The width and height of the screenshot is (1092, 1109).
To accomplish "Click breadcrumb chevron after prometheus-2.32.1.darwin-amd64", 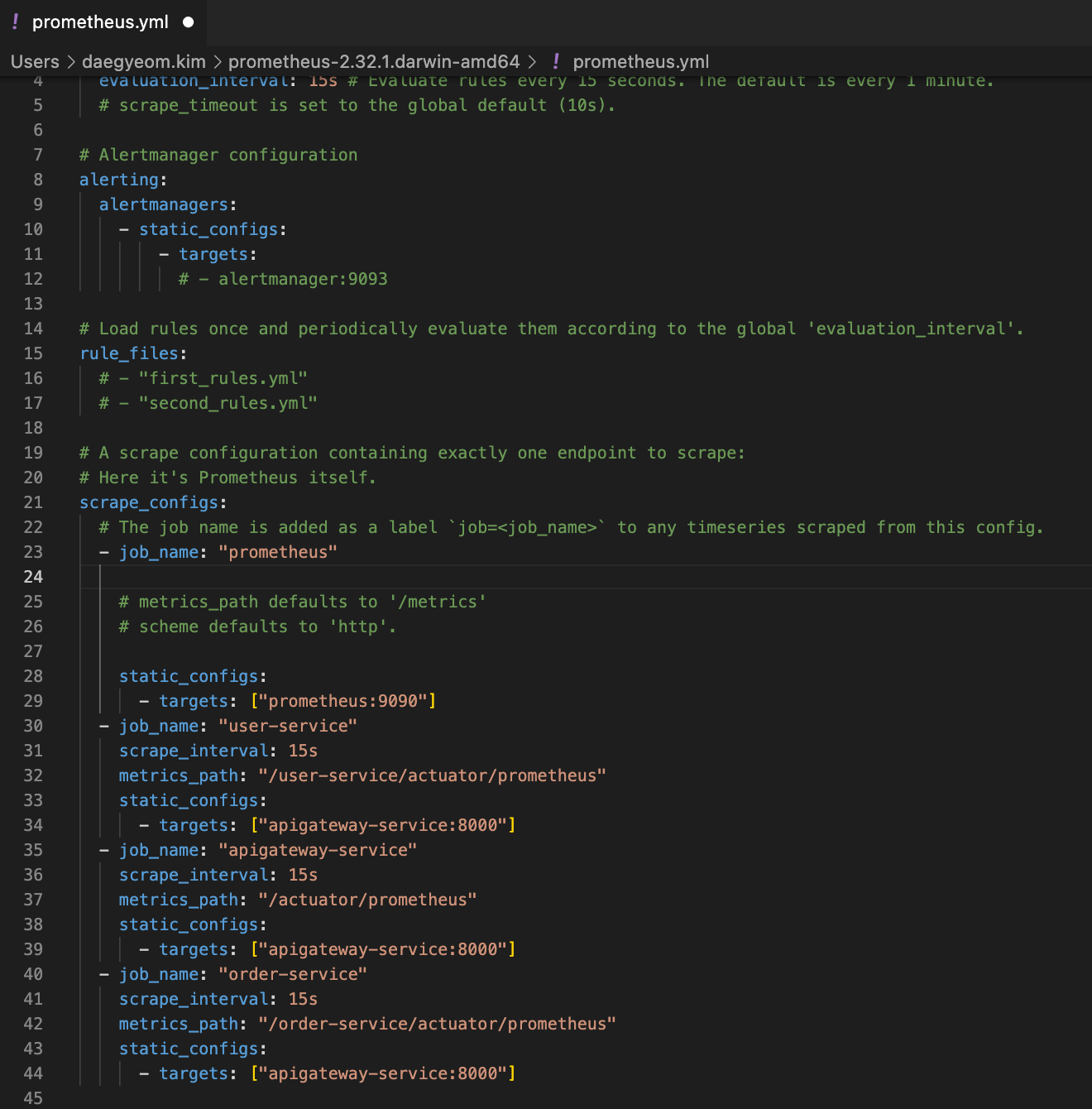I will click(x=532, y=62).
